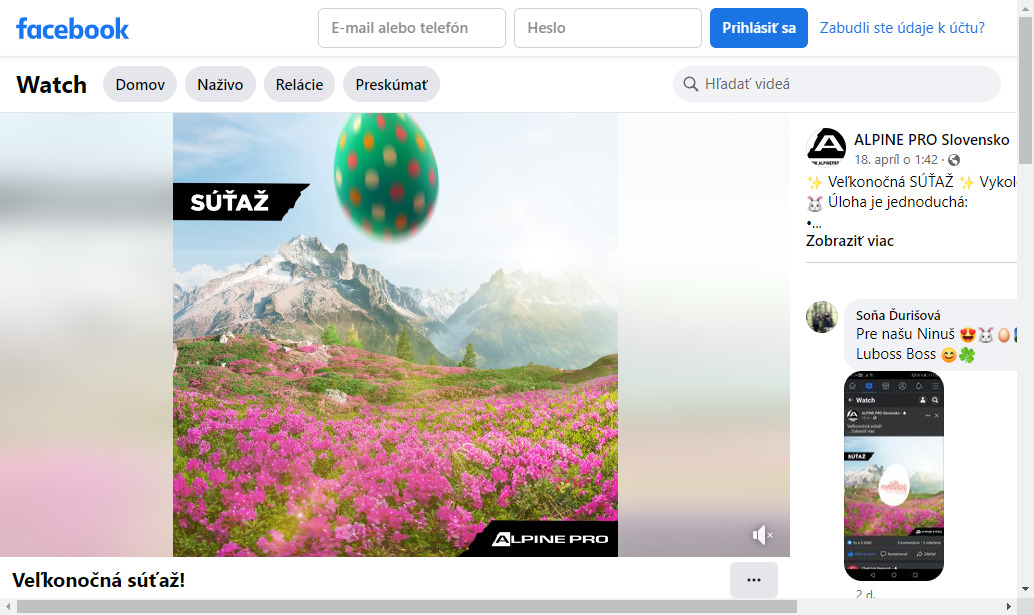Unmute the video using the speaker icon

tap(762, 535)
